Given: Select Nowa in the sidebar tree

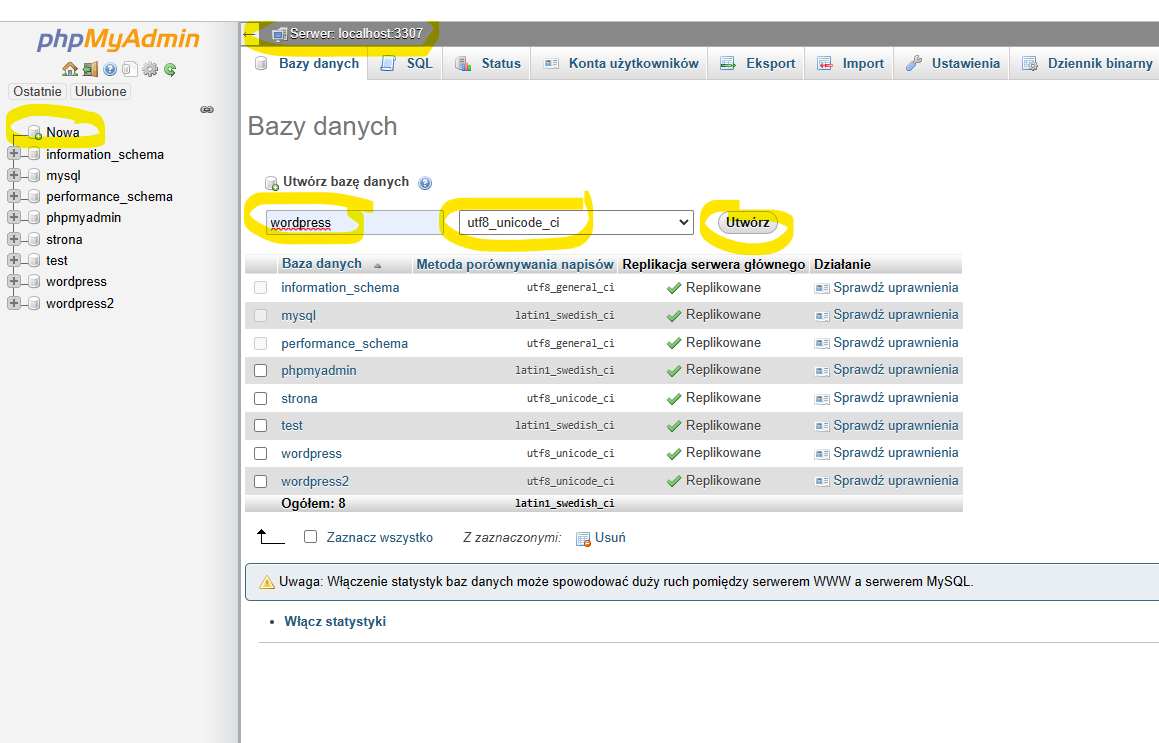Looking at the screenshot, I should (63, 133).
